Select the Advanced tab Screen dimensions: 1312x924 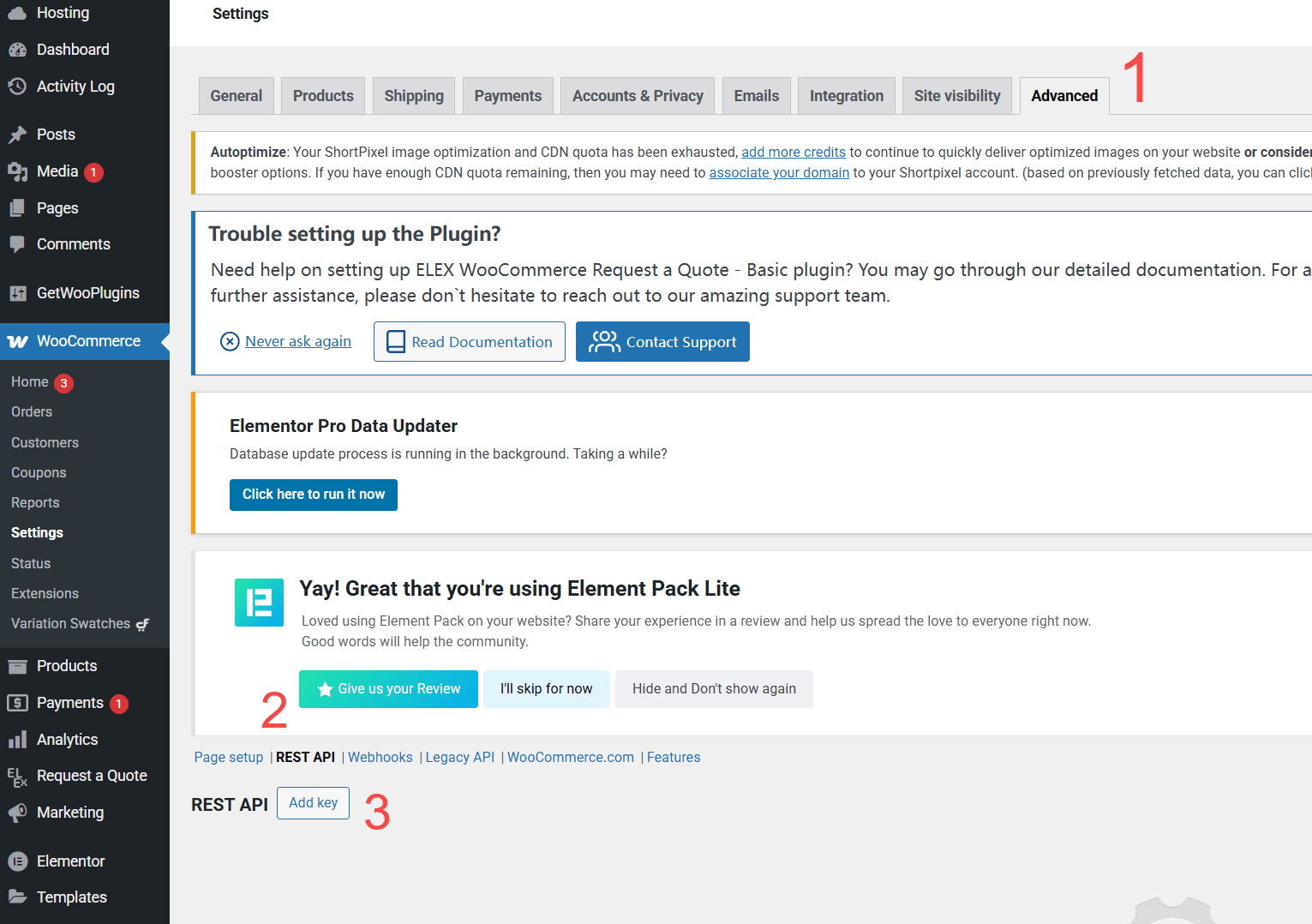[x=1064, y=96]
